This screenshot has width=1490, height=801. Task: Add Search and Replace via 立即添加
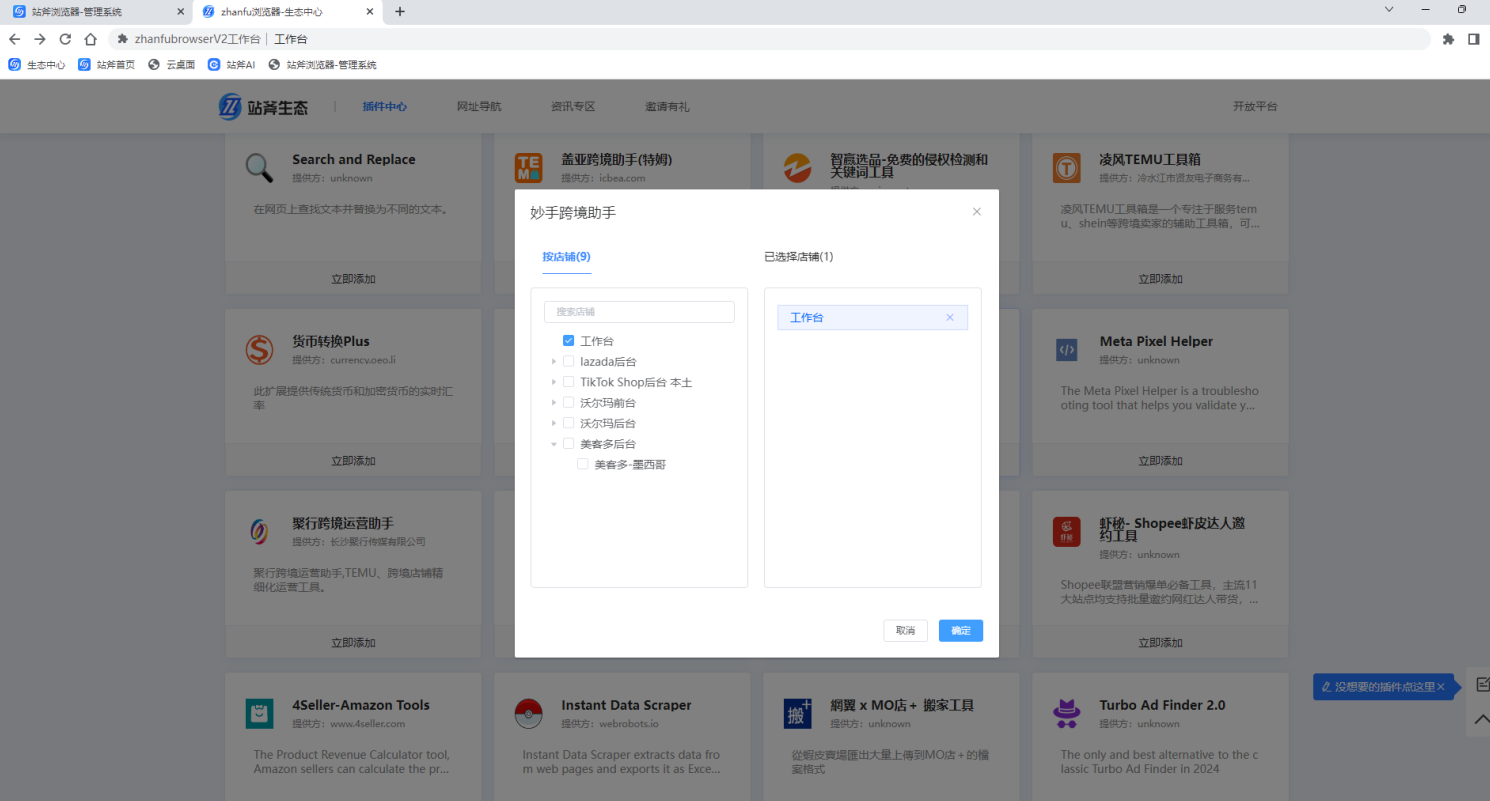pos(354,279)
